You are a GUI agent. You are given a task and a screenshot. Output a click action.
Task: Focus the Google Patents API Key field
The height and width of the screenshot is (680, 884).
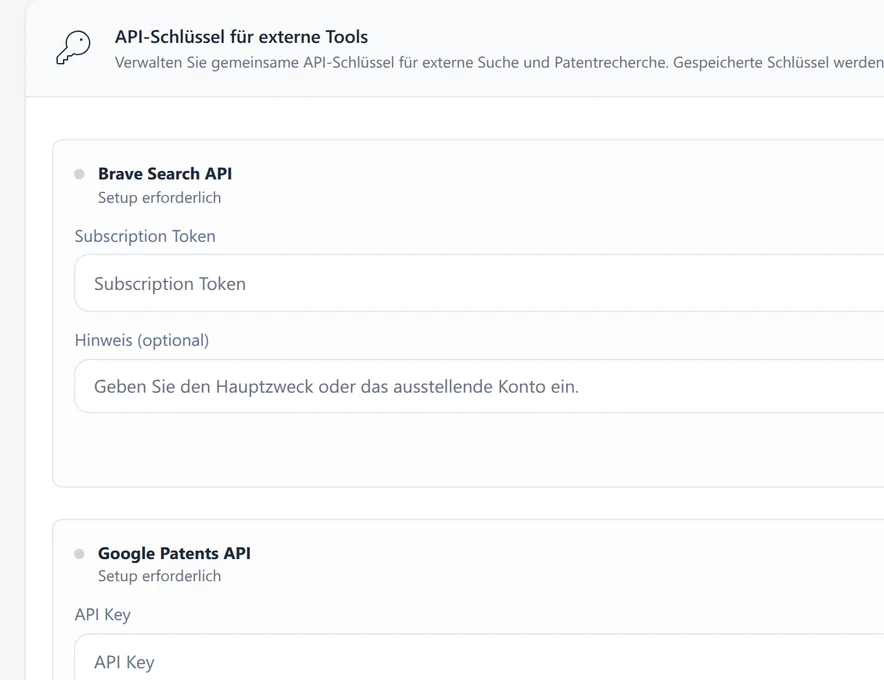(479, 657)
